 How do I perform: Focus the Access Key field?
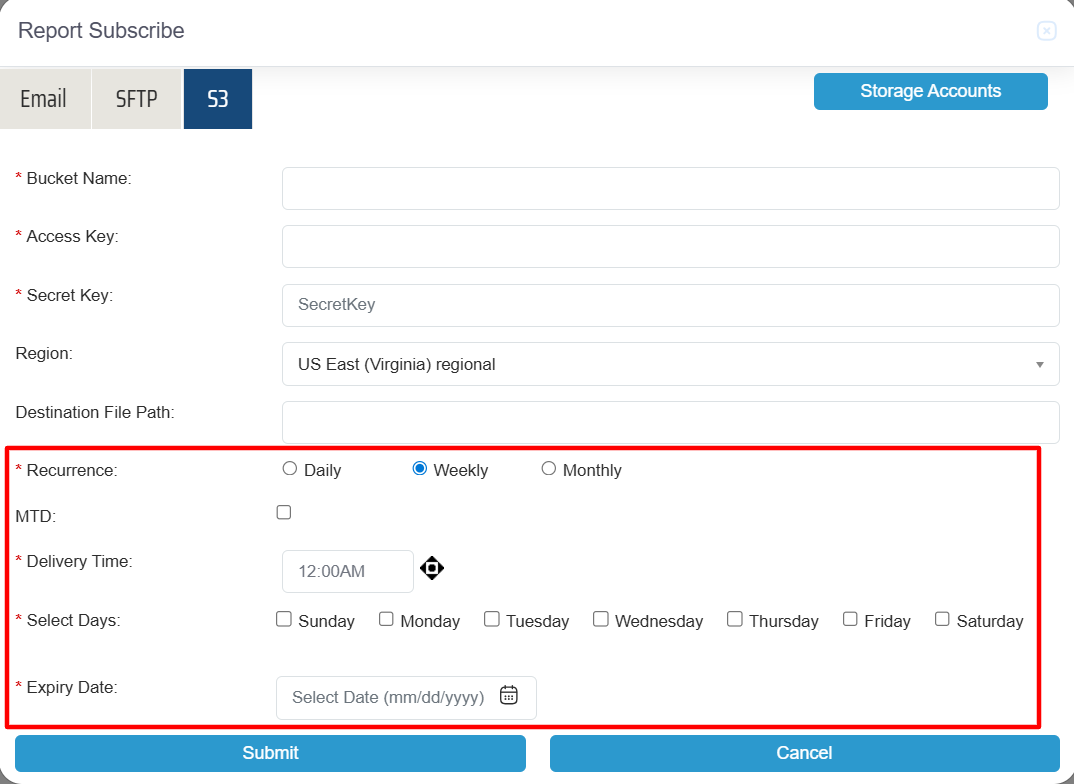coord(671,246)
